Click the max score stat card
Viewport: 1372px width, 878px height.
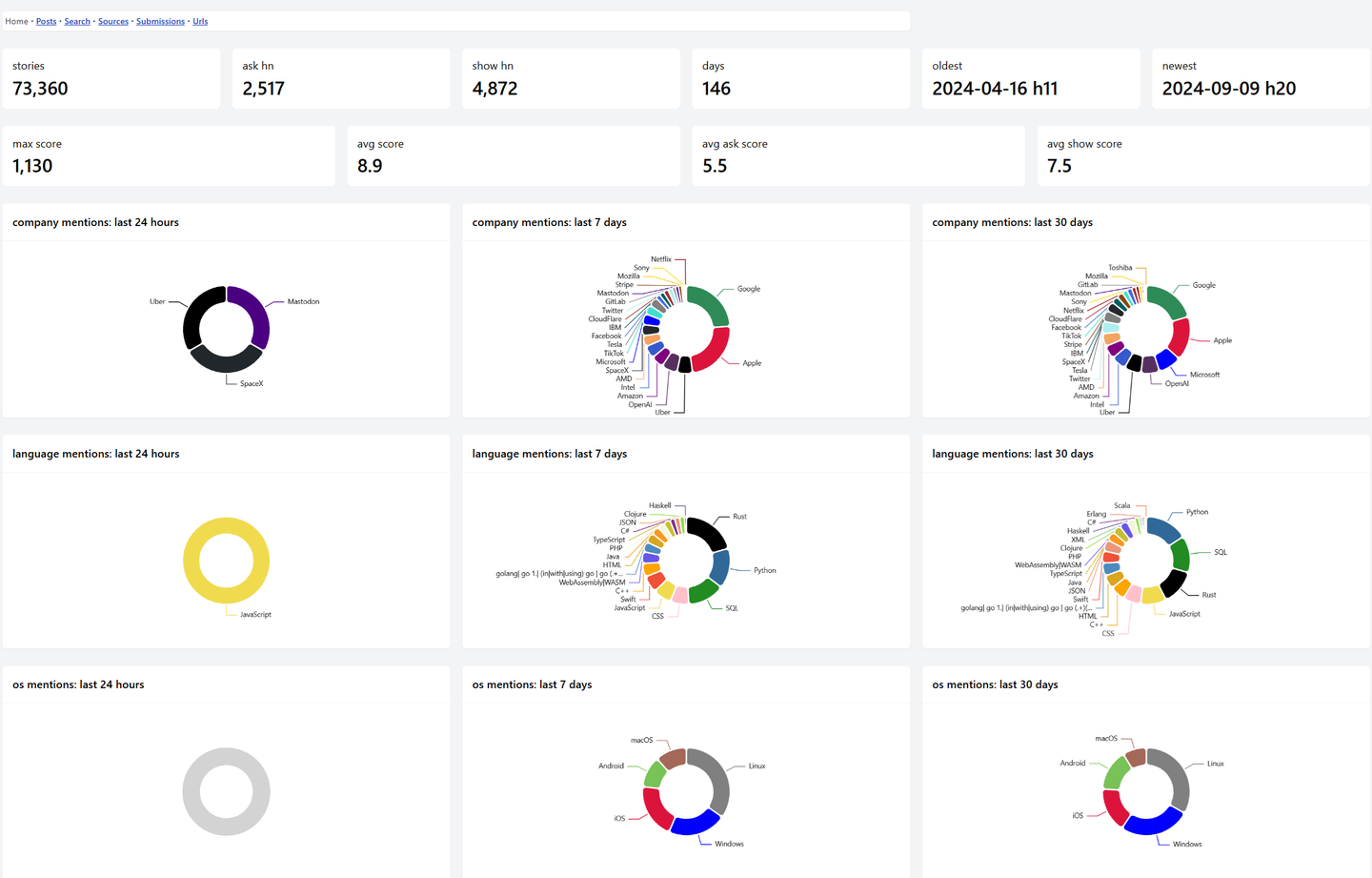pyautogui.click(x=169, y=155)
